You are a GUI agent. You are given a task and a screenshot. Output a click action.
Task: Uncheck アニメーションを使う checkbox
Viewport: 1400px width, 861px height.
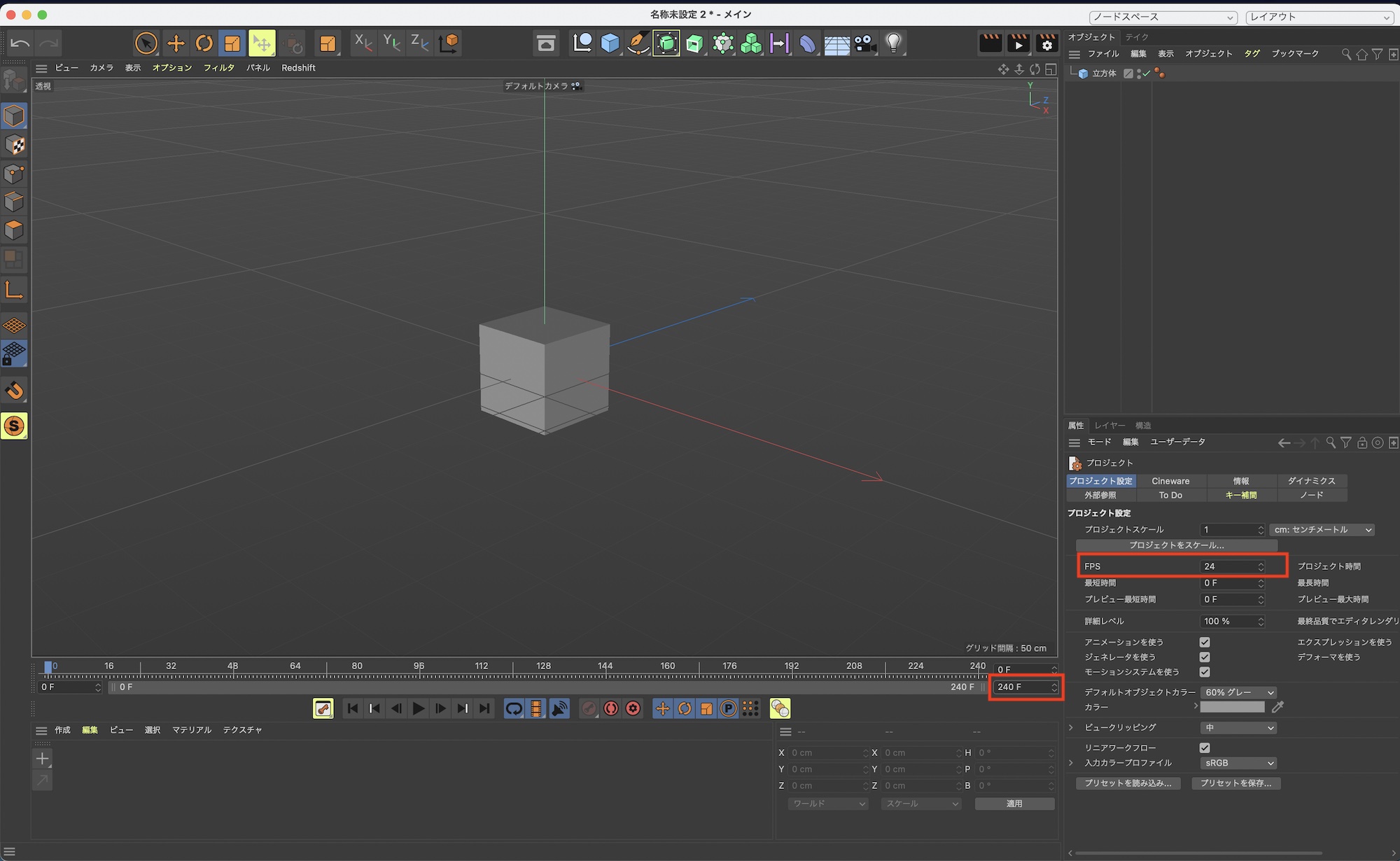tap(1204, 642)
